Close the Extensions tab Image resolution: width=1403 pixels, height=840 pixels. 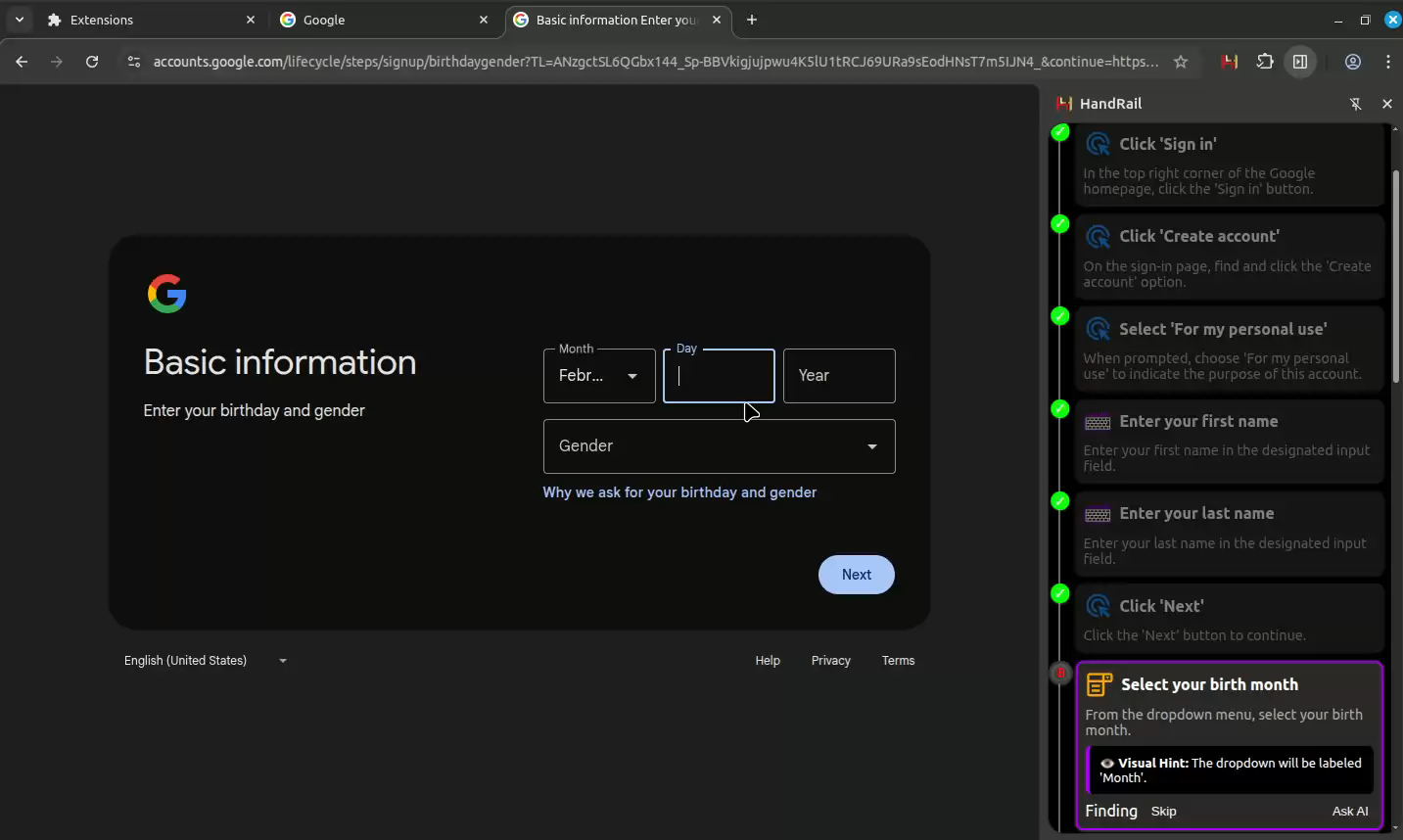[251, 20]
